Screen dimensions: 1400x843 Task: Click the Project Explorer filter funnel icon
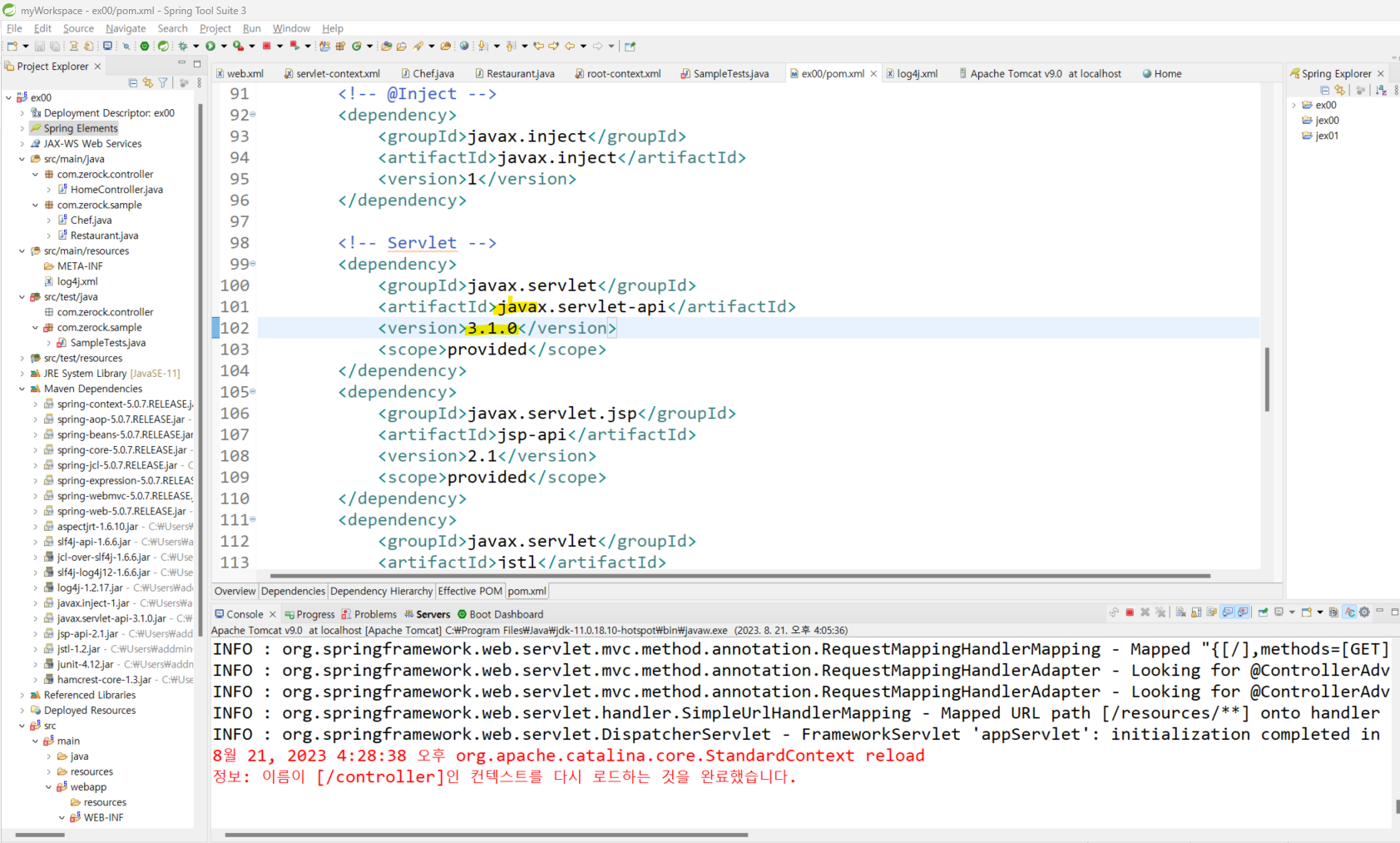[x=163, y=82]
